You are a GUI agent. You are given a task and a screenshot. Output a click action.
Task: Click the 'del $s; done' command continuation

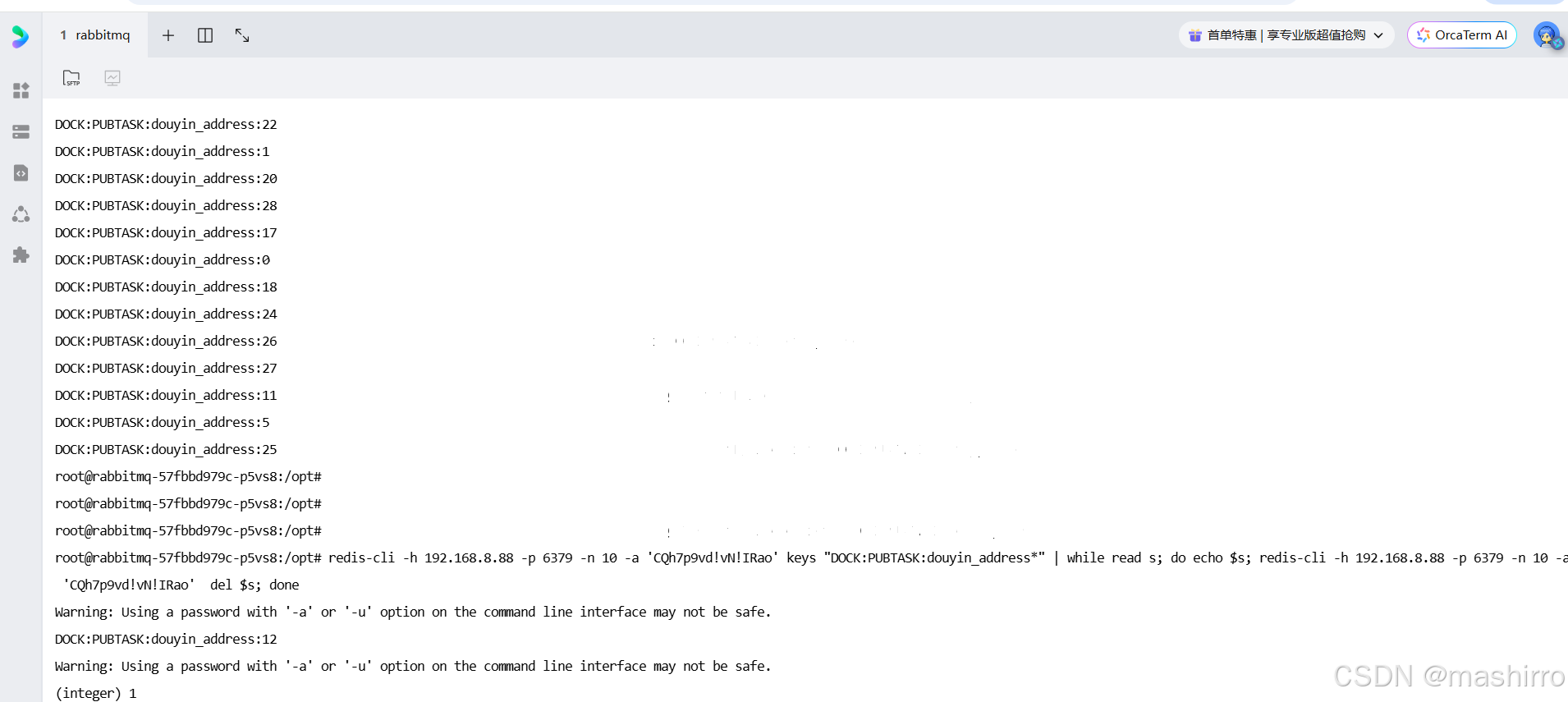click(181, 585)
